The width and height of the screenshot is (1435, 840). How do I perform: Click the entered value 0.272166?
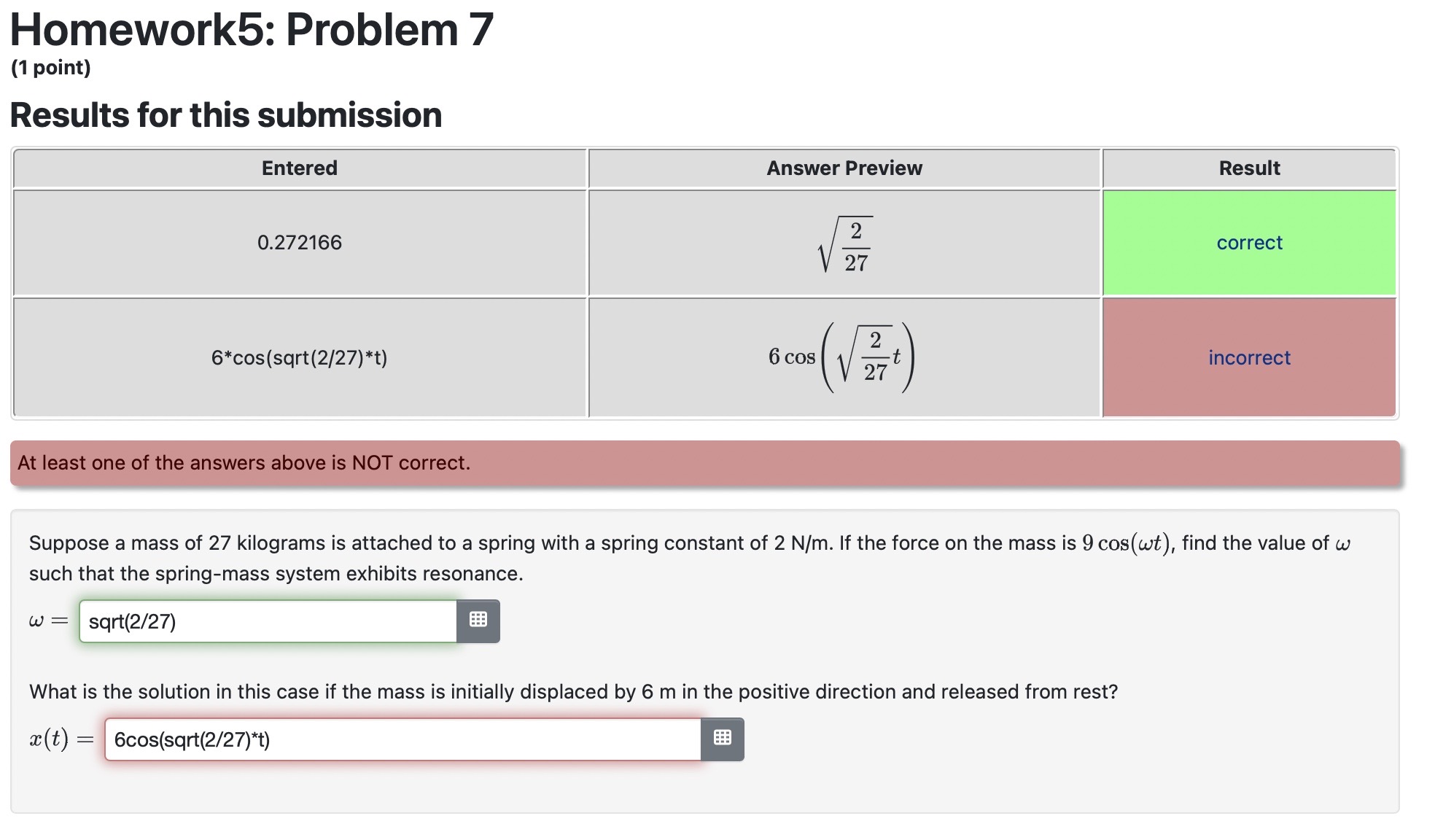coord(299,242)
